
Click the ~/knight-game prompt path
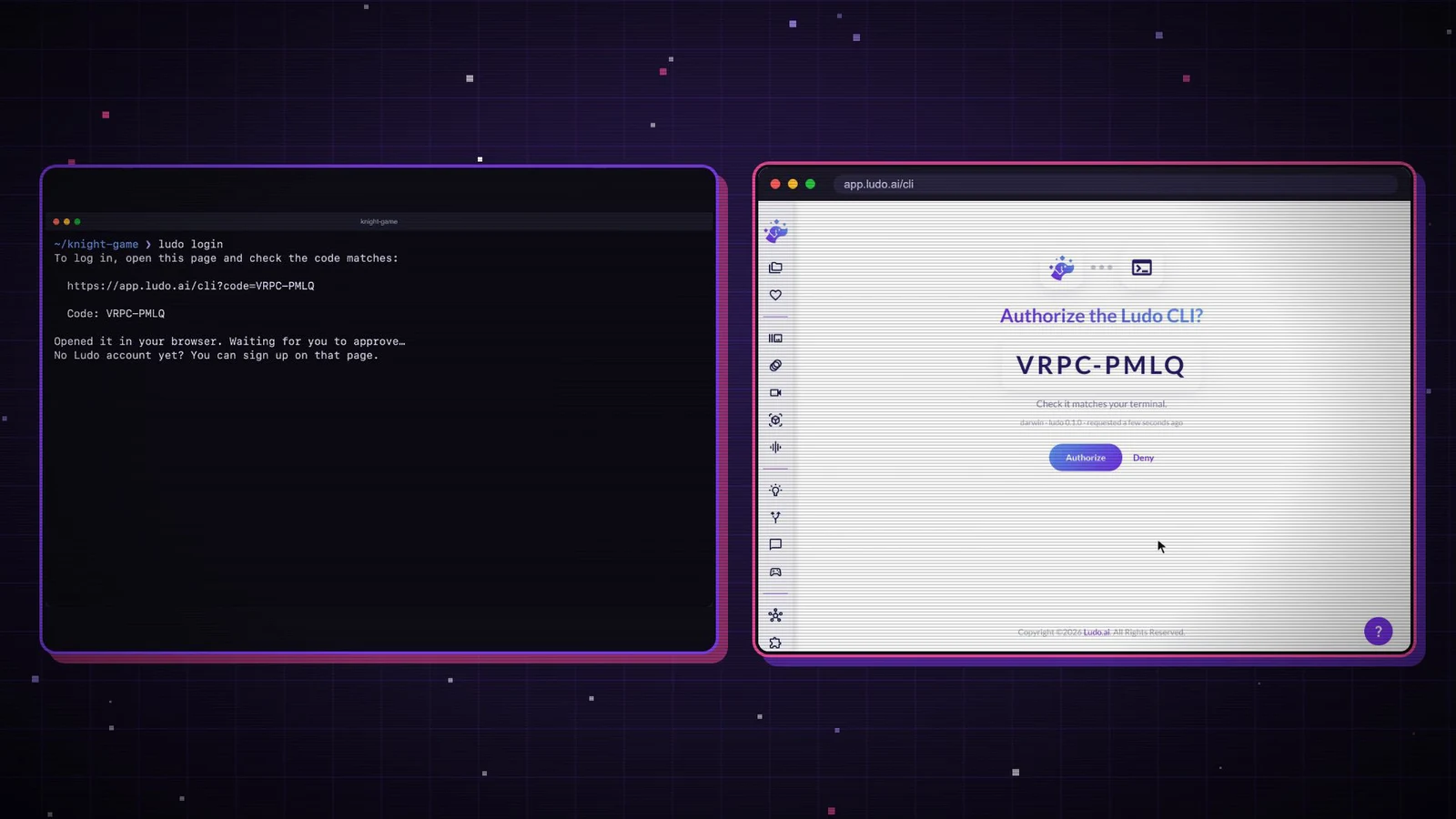point(96,244)
